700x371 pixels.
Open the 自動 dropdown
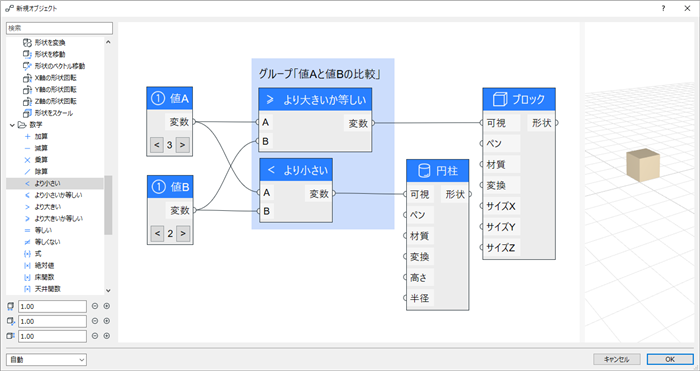46,359
